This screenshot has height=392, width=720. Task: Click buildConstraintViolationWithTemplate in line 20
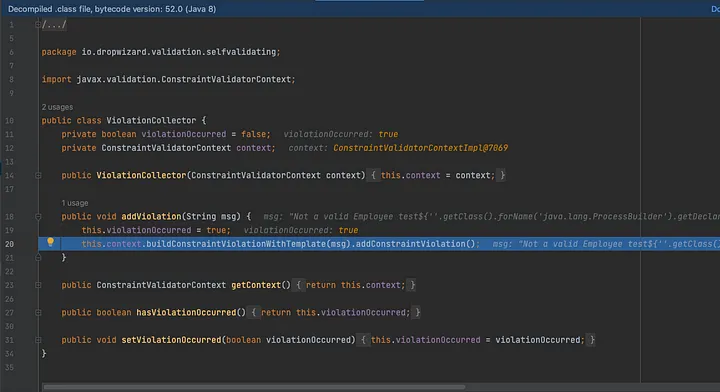pos(236,244)
